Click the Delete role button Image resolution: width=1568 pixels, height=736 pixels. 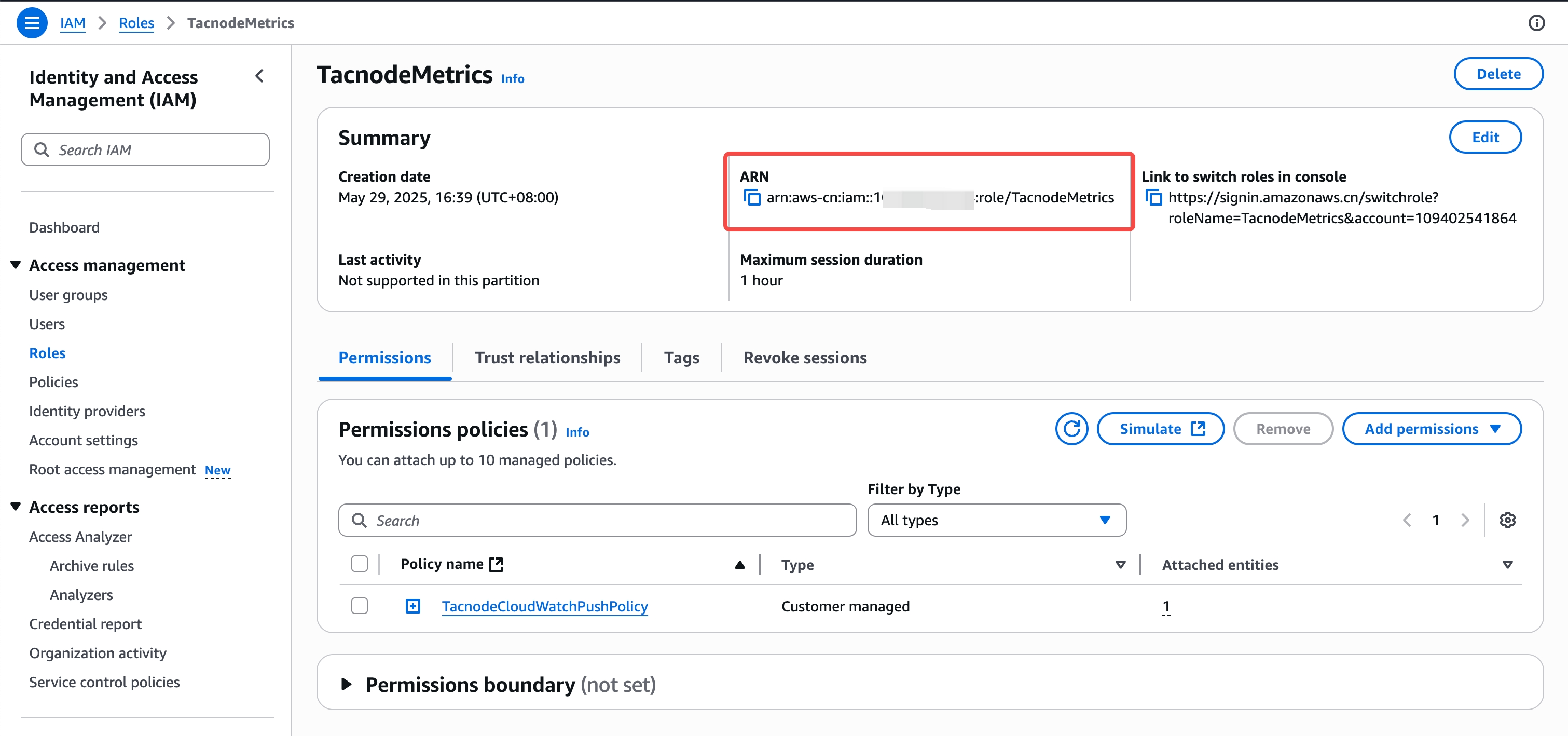1498,74
